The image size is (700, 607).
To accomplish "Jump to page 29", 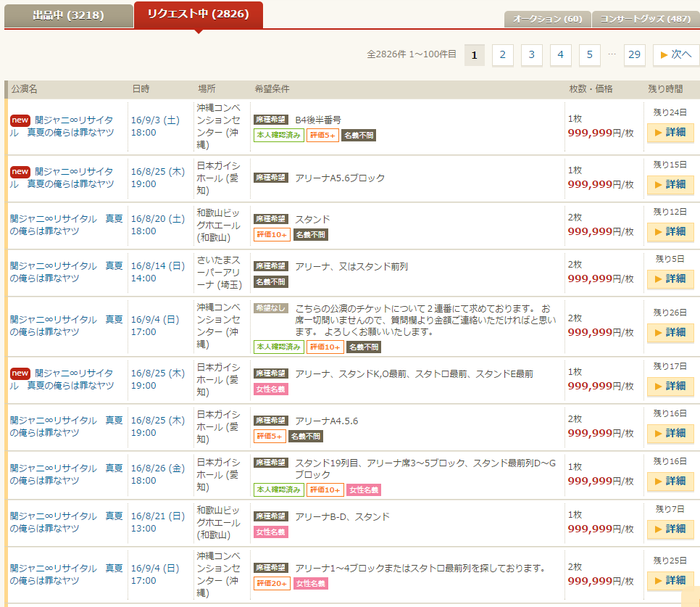I will point(634,55).
